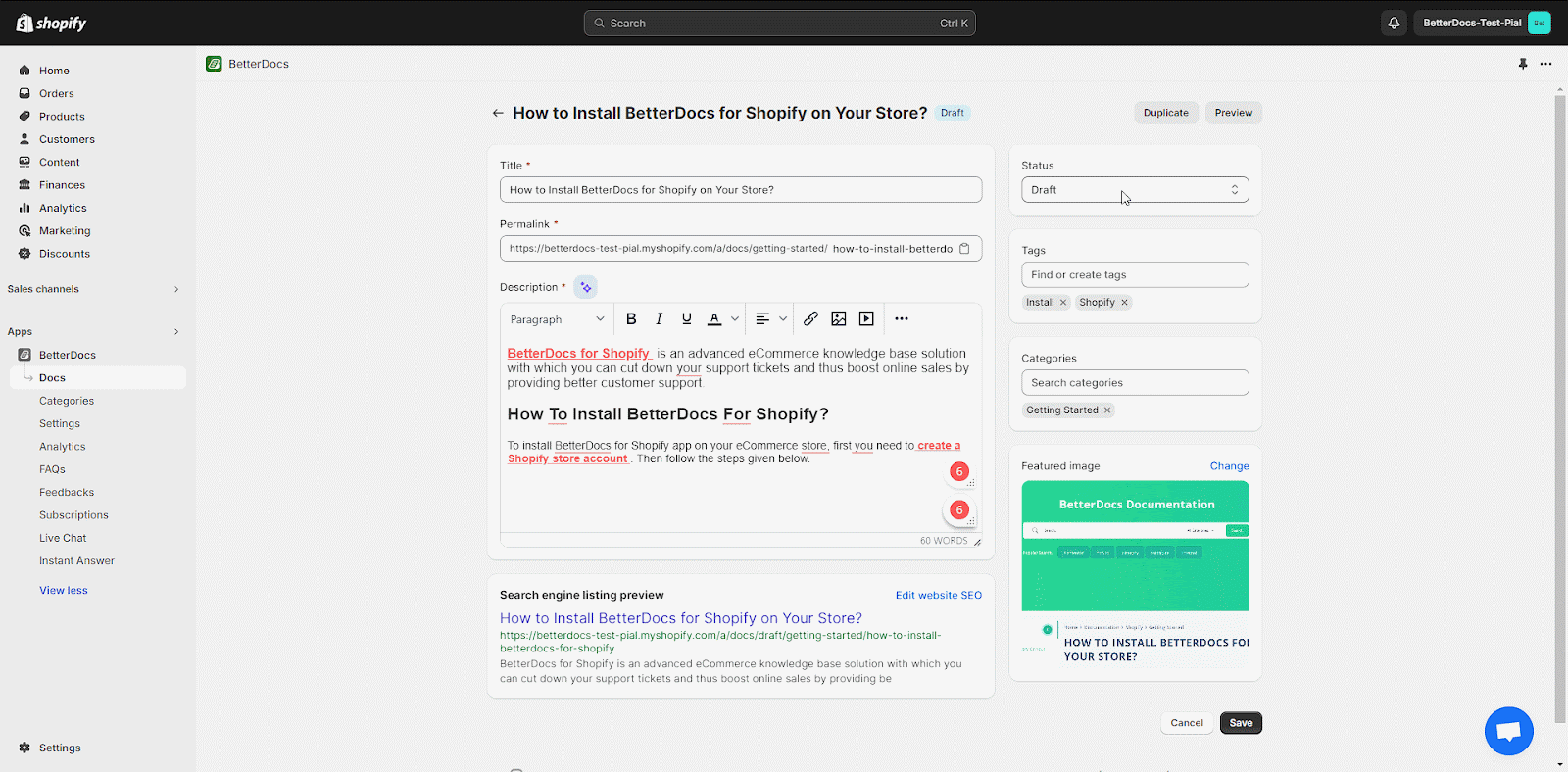Click the Cancel button
Viewport: 1568px width, 772px height.
(1187, 723)
